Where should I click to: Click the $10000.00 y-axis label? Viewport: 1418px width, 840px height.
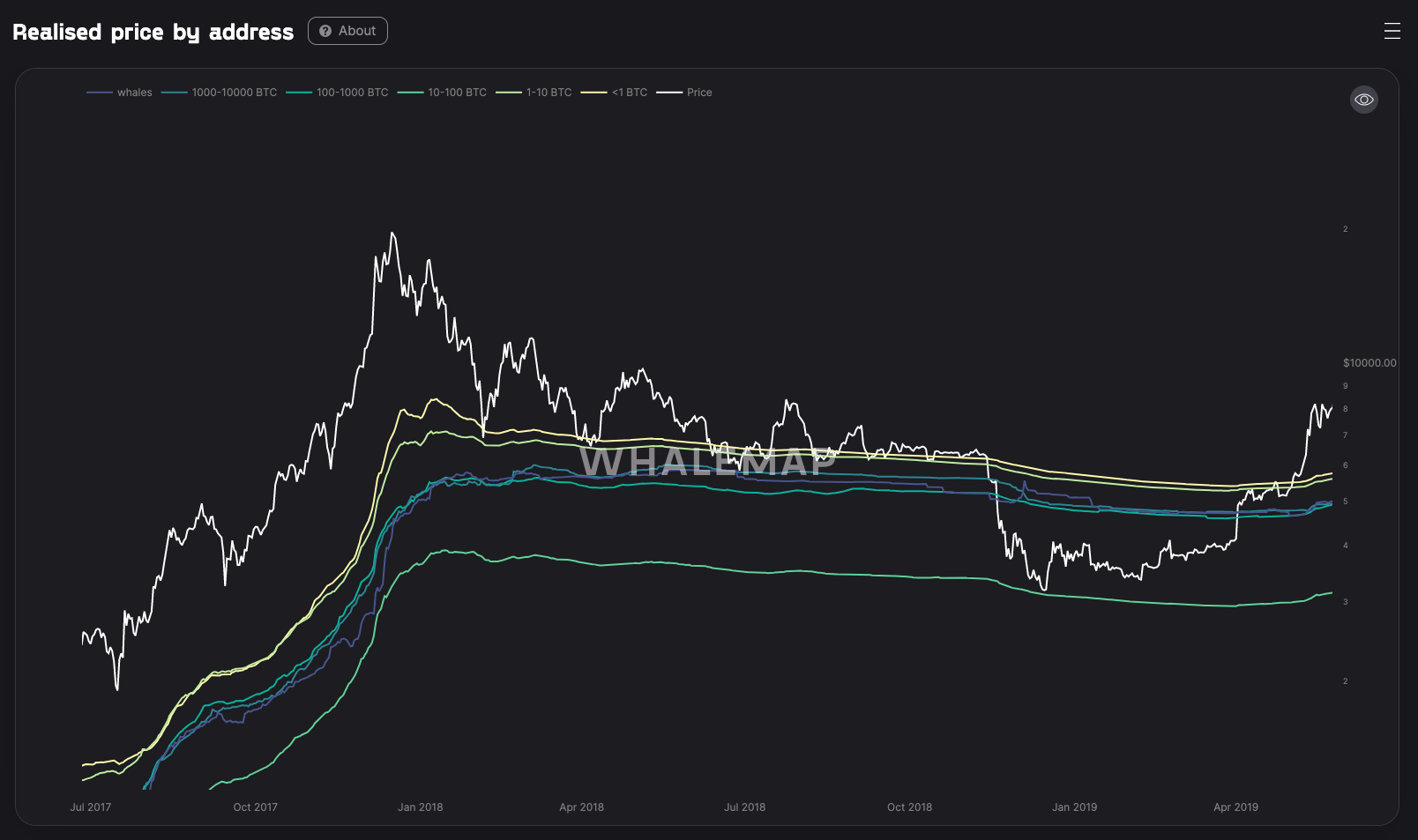[x=1369, y=363]
